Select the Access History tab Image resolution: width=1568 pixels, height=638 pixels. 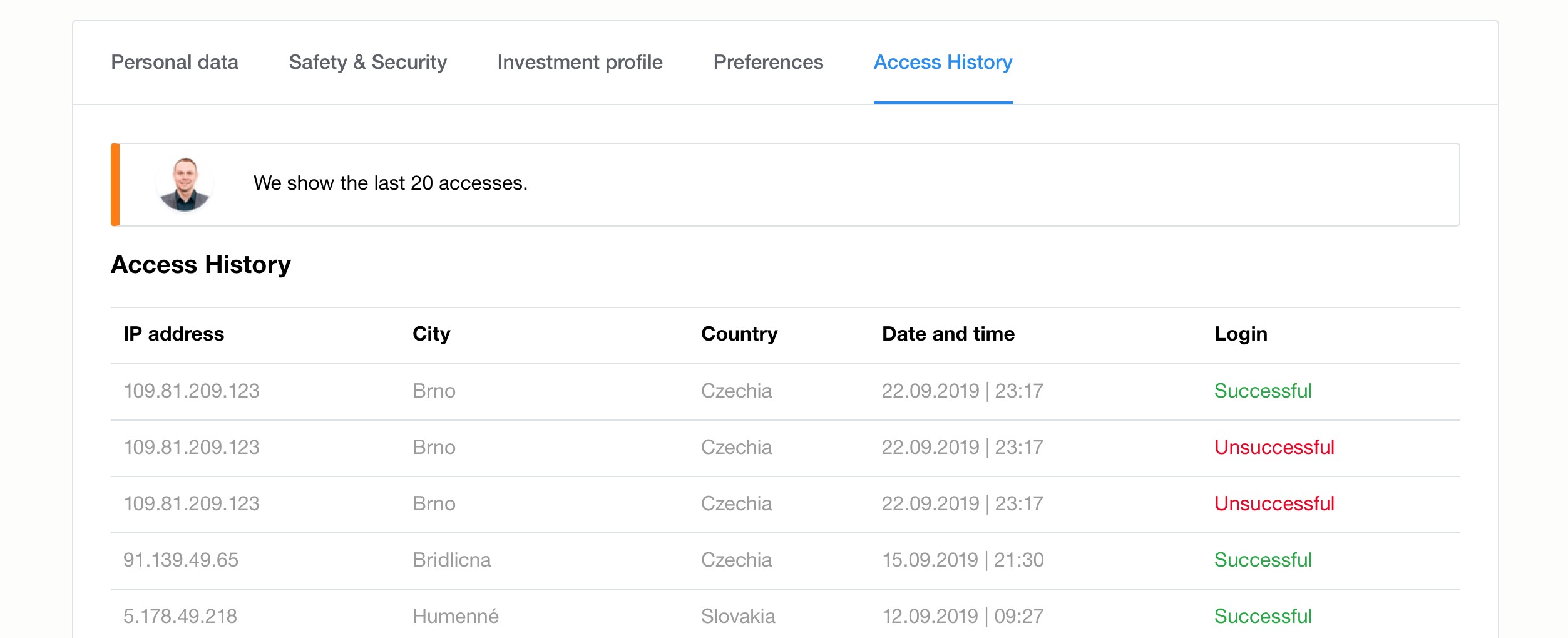(x=943, y=63)
